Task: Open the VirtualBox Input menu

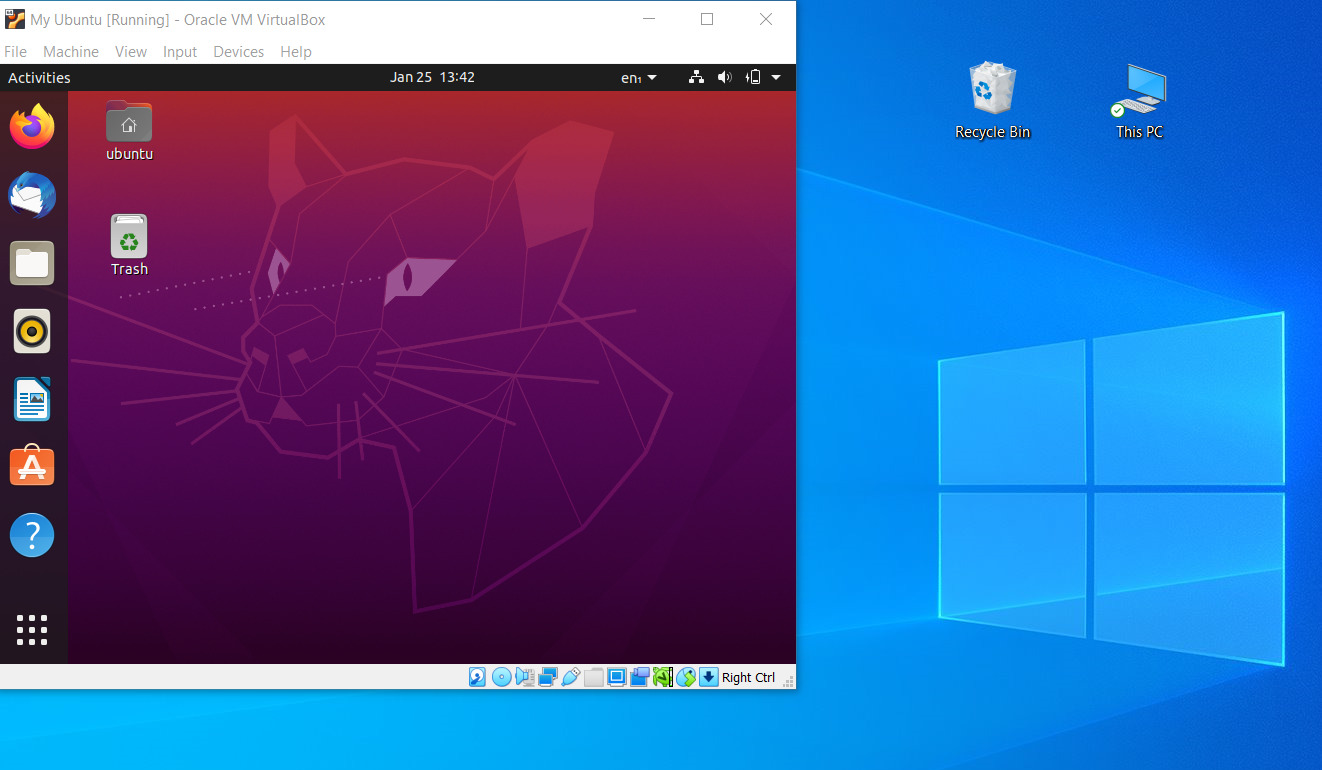Action: [180, 52]
